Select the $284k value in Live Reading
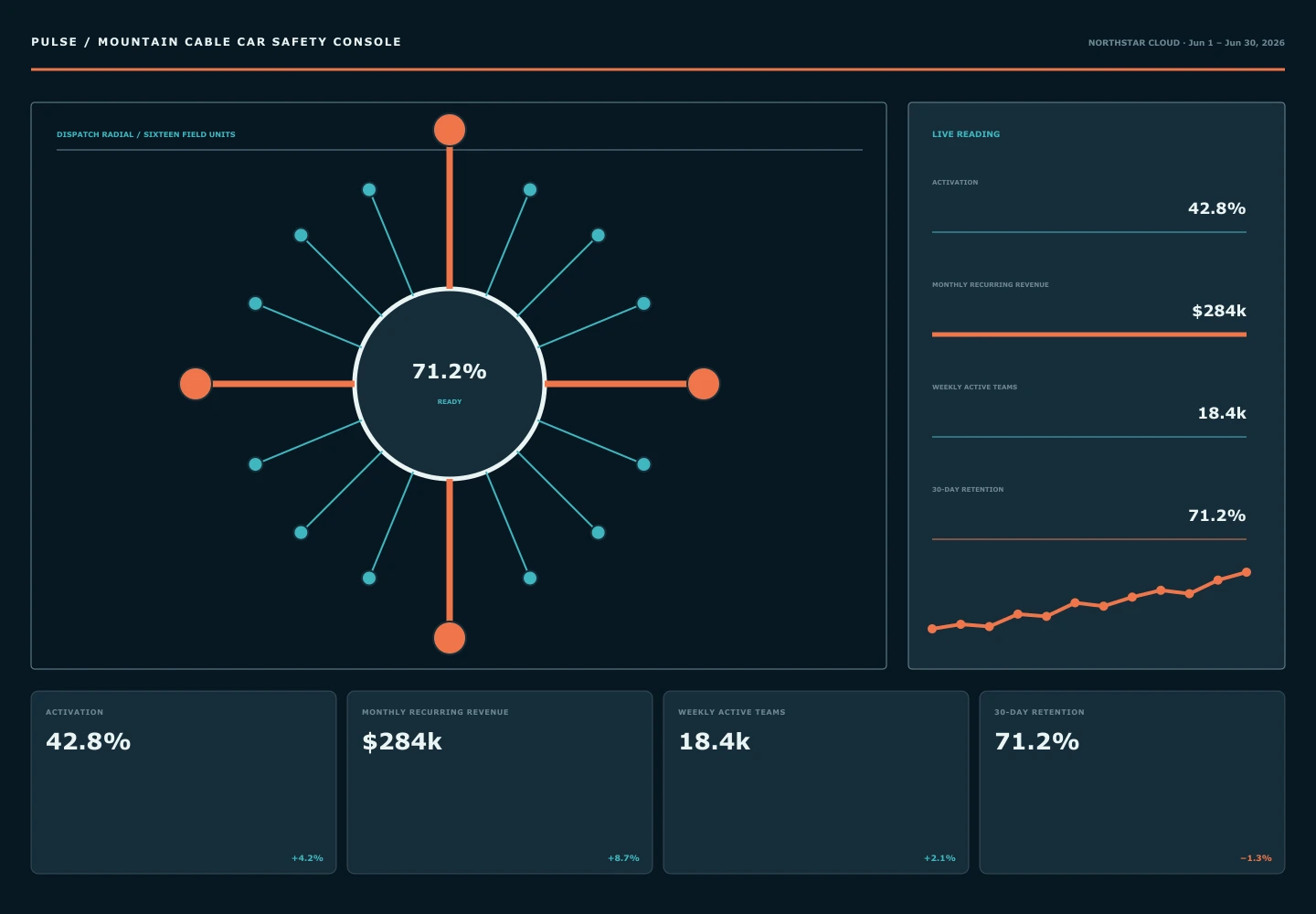 [1219, 311]
